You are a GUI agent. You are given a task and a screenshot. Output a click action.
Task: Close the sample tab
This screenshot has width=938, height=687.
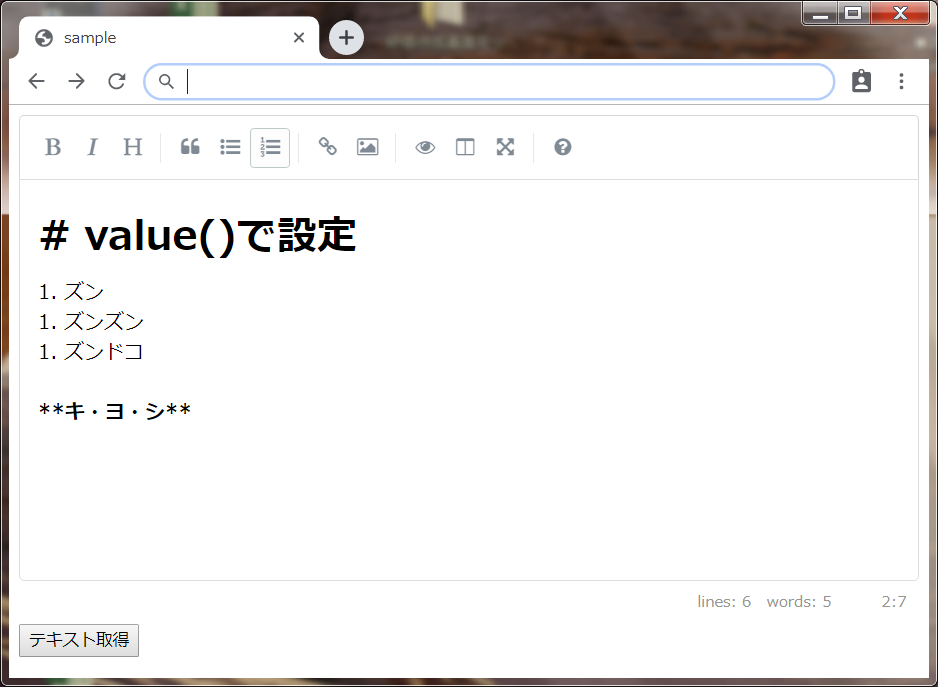[x=299, y=38]
